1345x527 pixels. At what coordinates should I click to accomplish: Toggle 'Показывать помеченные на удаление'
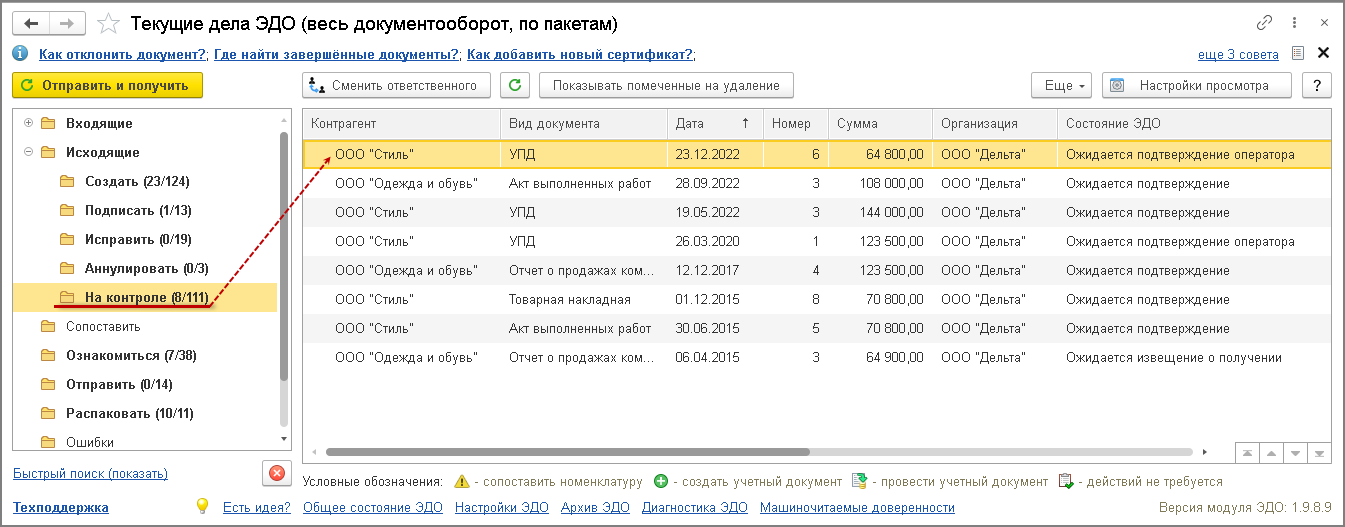click(x=666, y=85)
